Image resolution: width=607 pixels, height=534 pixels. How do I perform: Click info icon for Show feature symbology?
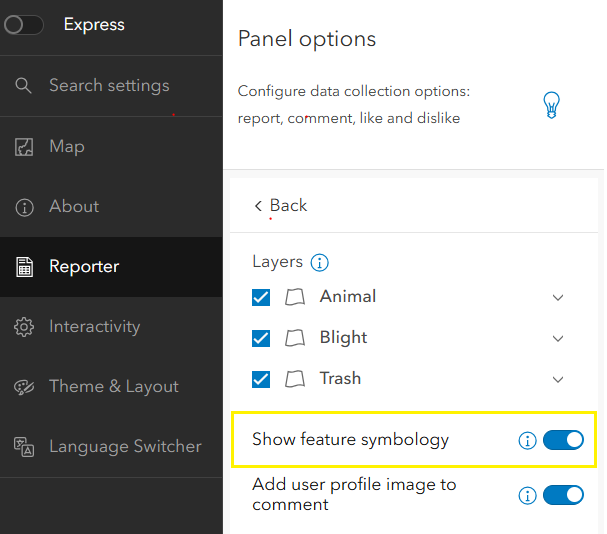pos(527,441)
